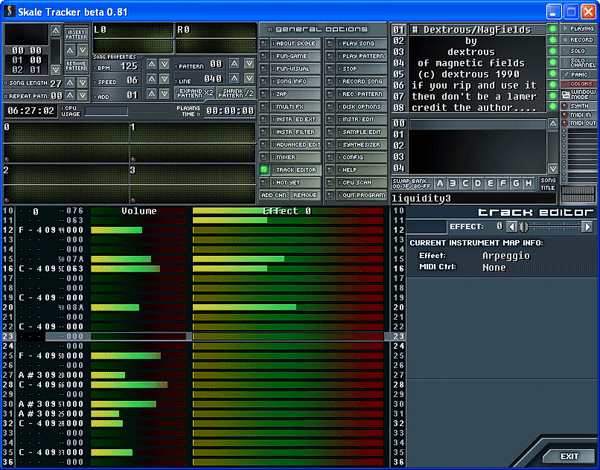Click the Playing button icon
Screen dimensions: 600x470
point(565,29)
